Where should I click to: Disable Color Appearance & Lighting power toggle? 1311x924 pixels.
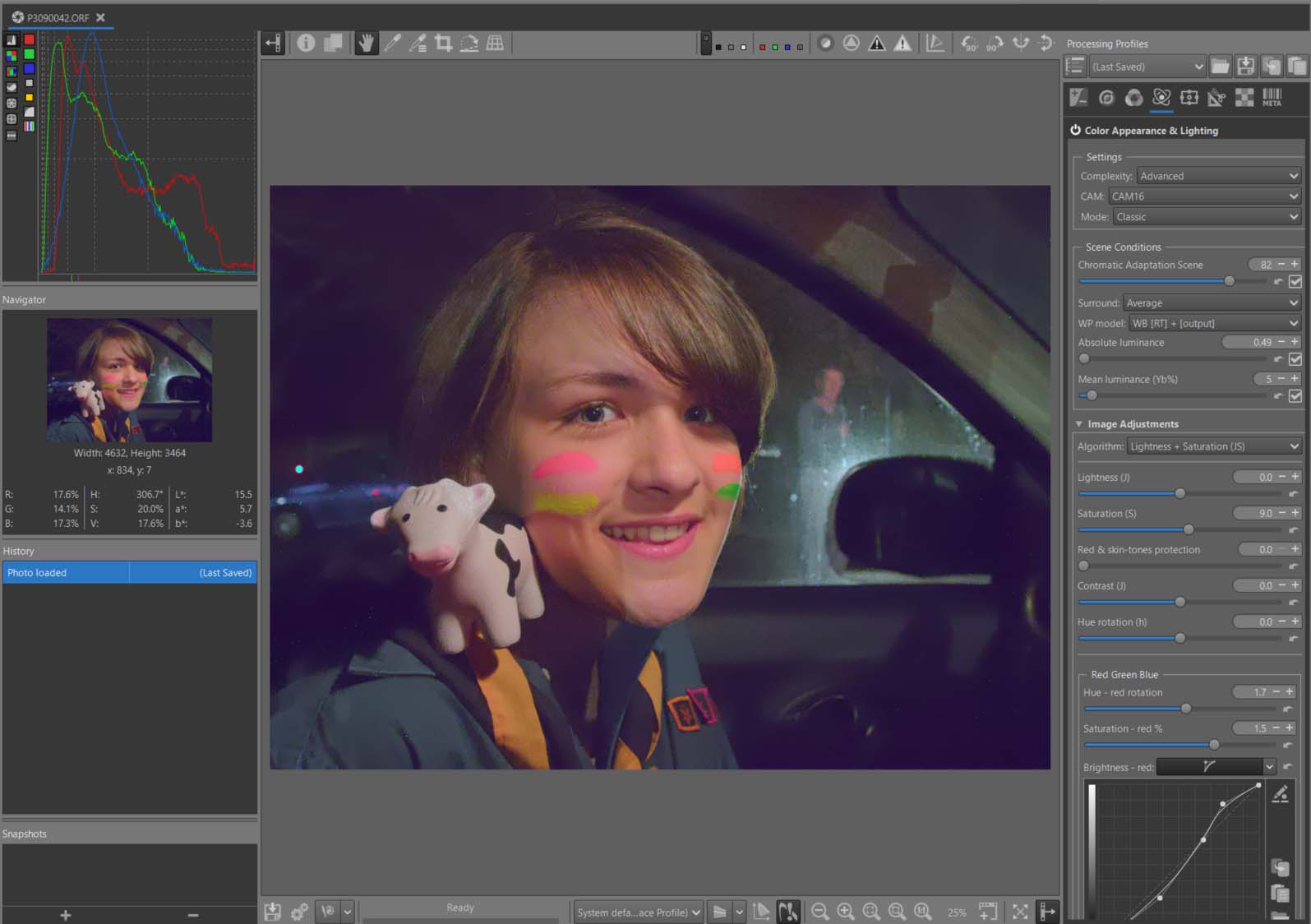coord(1075,130)
